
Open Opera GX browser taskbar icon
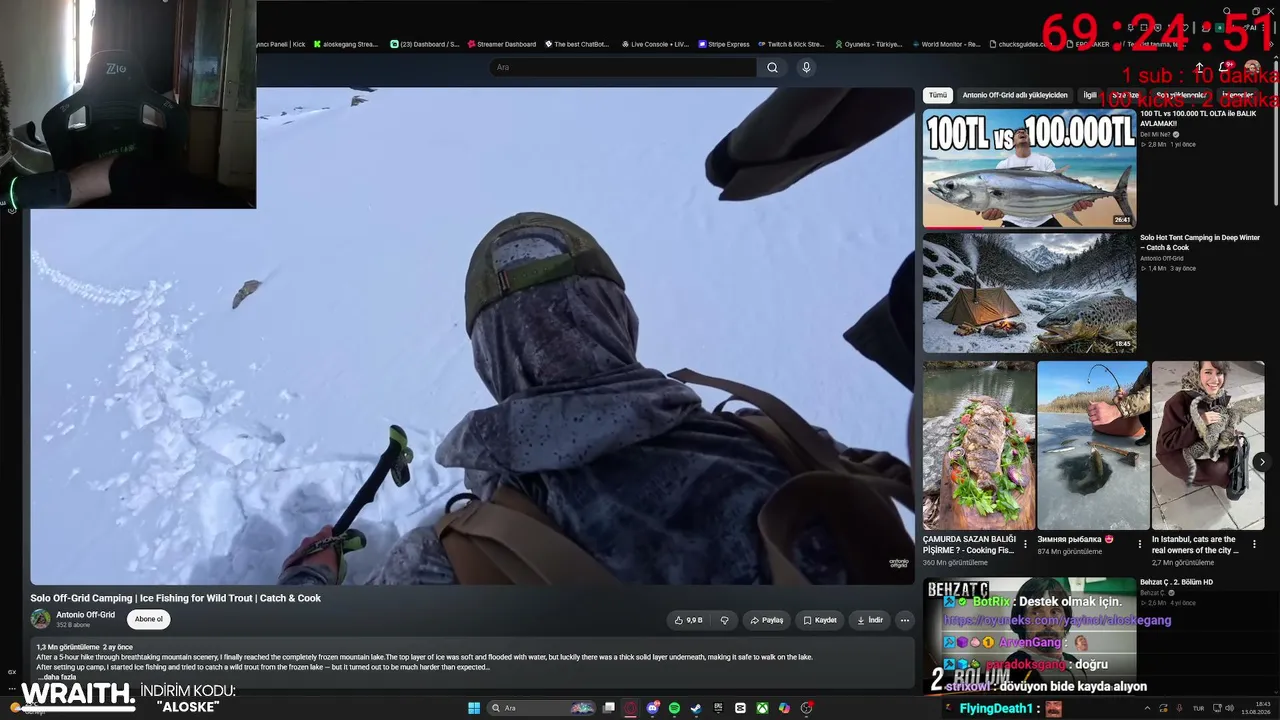click(x=630, y=708)
